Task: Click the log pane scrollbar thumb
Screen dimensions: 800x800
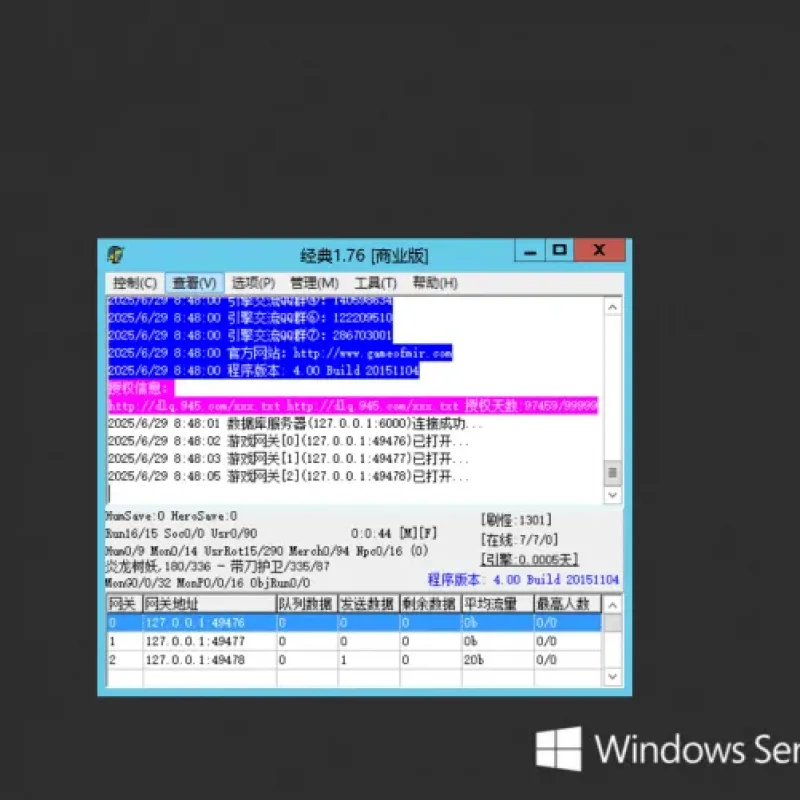Action: [613, 473]
